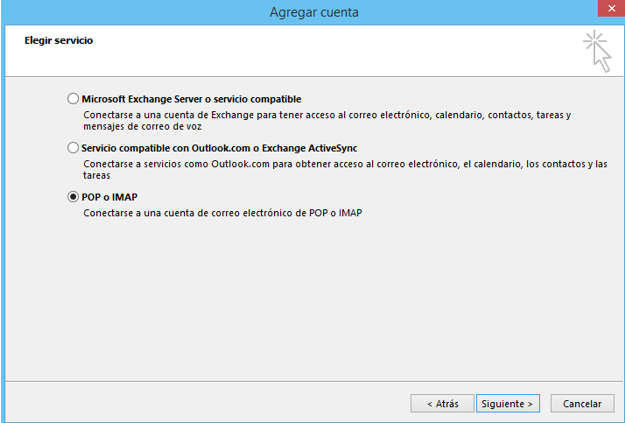Choose the Outlook.com or Exchange ActiveSync radio button

72,148
